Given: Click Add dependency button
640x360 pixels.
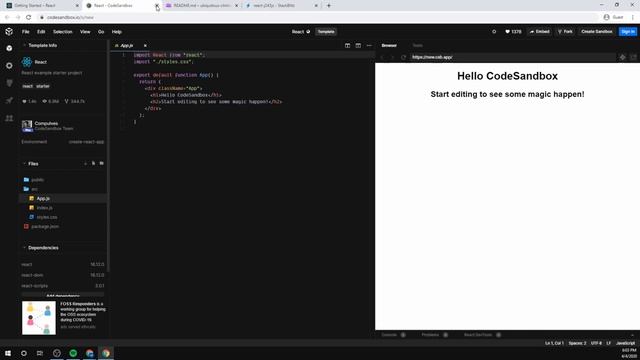Looking at the screenshot, I should point(63,295).
